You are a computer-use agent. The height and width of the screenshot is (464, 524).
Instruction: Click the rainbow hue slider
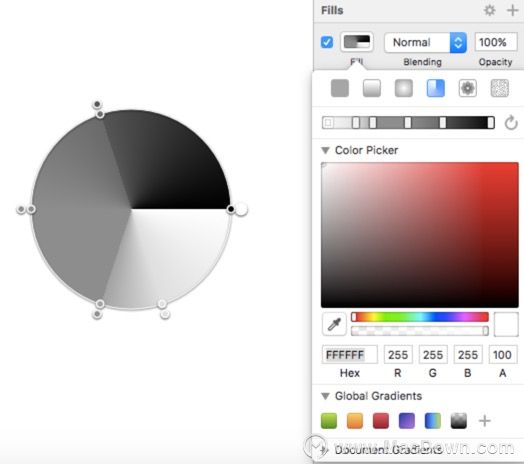[420, 317]
